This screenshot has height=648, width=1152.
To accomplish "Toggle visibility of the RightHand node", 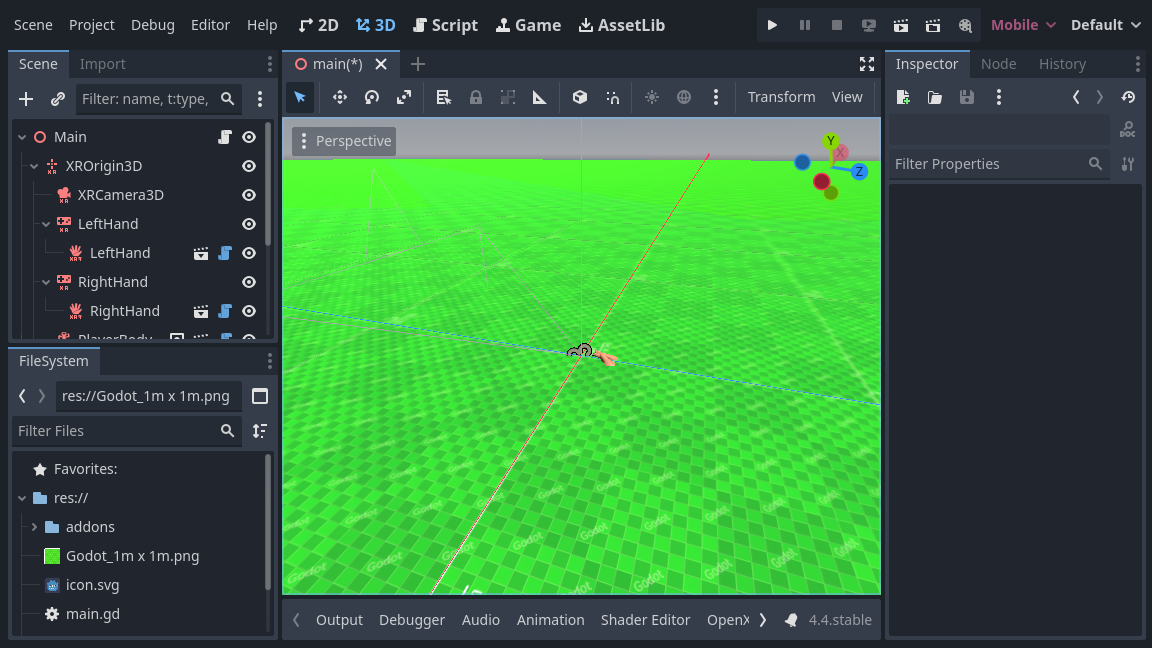I will coord(248,282).
